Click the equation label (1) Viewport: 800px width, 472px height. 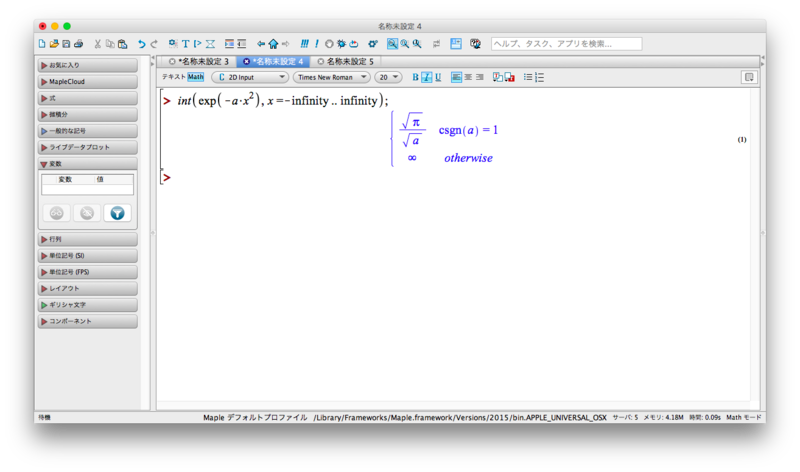(x=742, y=139)
